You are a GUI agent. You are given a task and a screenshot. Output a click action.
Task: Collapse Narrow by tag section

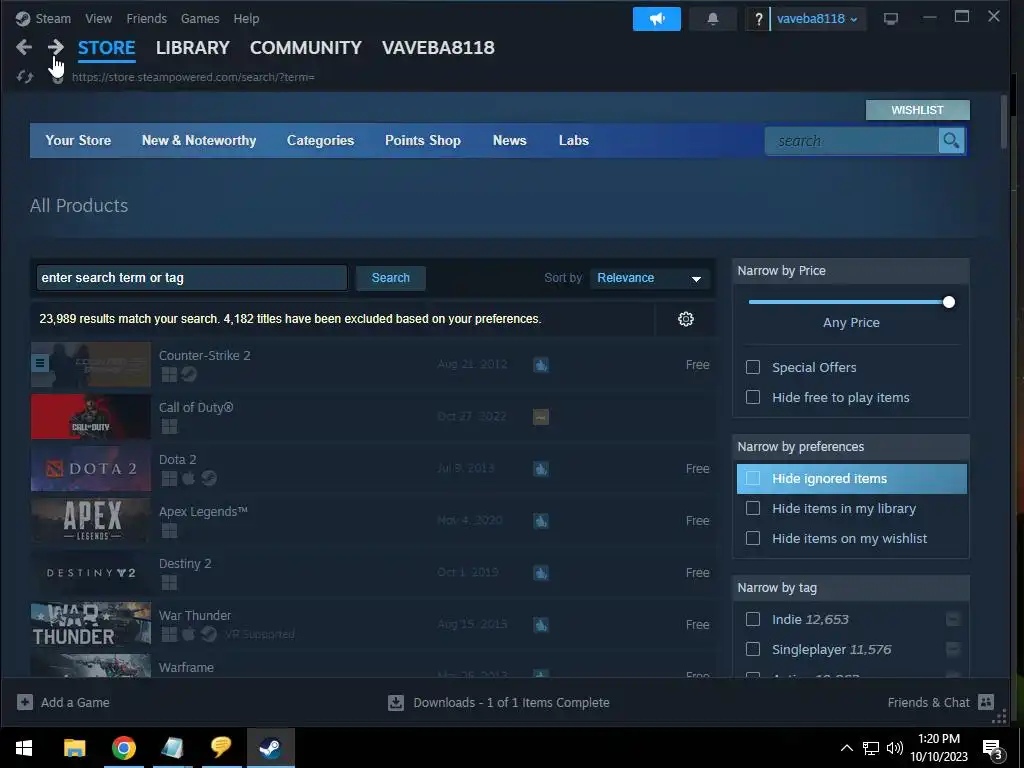point(850,588)
